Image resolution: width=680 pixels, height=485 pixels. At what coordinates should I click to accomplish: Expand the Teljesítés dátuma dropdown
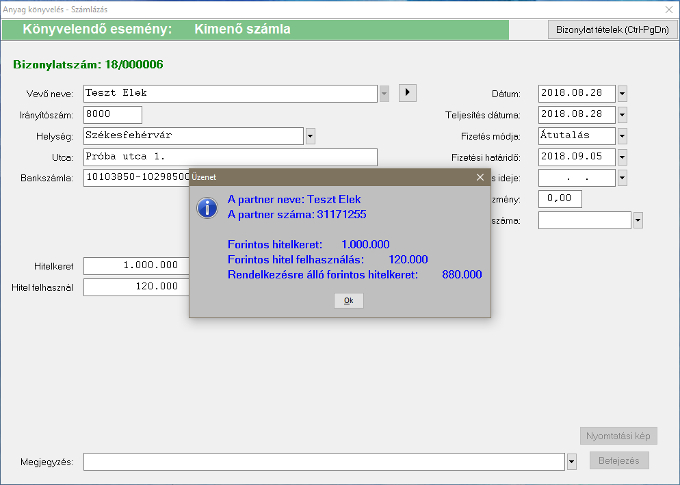pyautogui.click(x=622, y=114)
